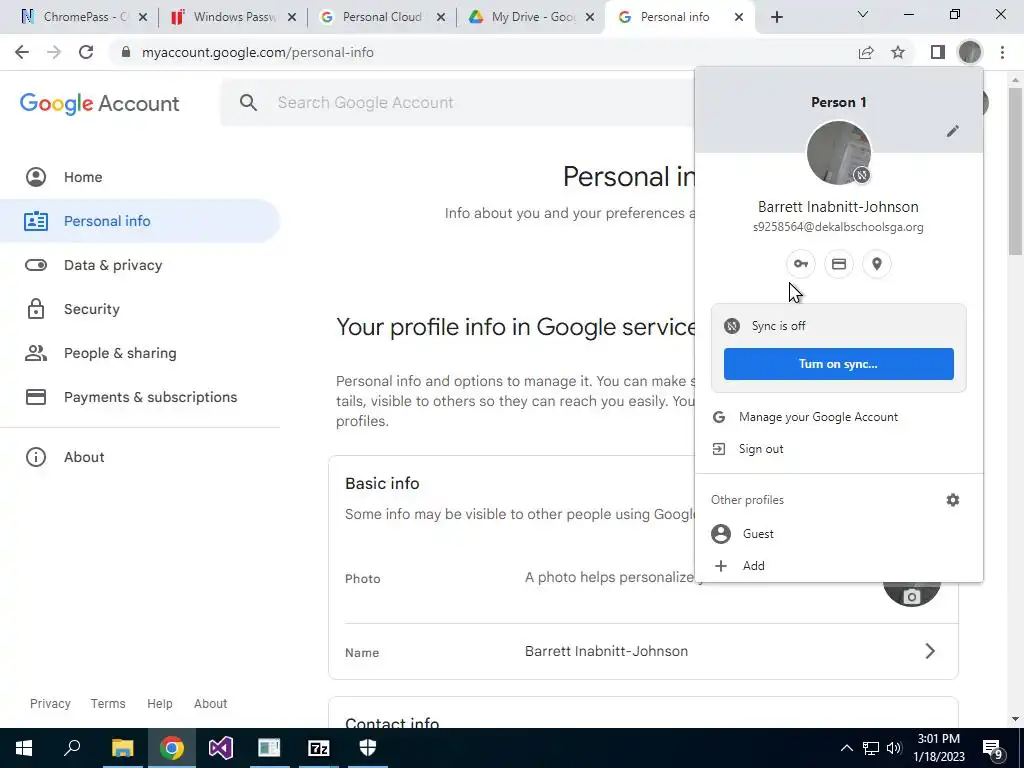Click the pencil edit profile icon
The image size is (1024, 768).
coord(952,131)
